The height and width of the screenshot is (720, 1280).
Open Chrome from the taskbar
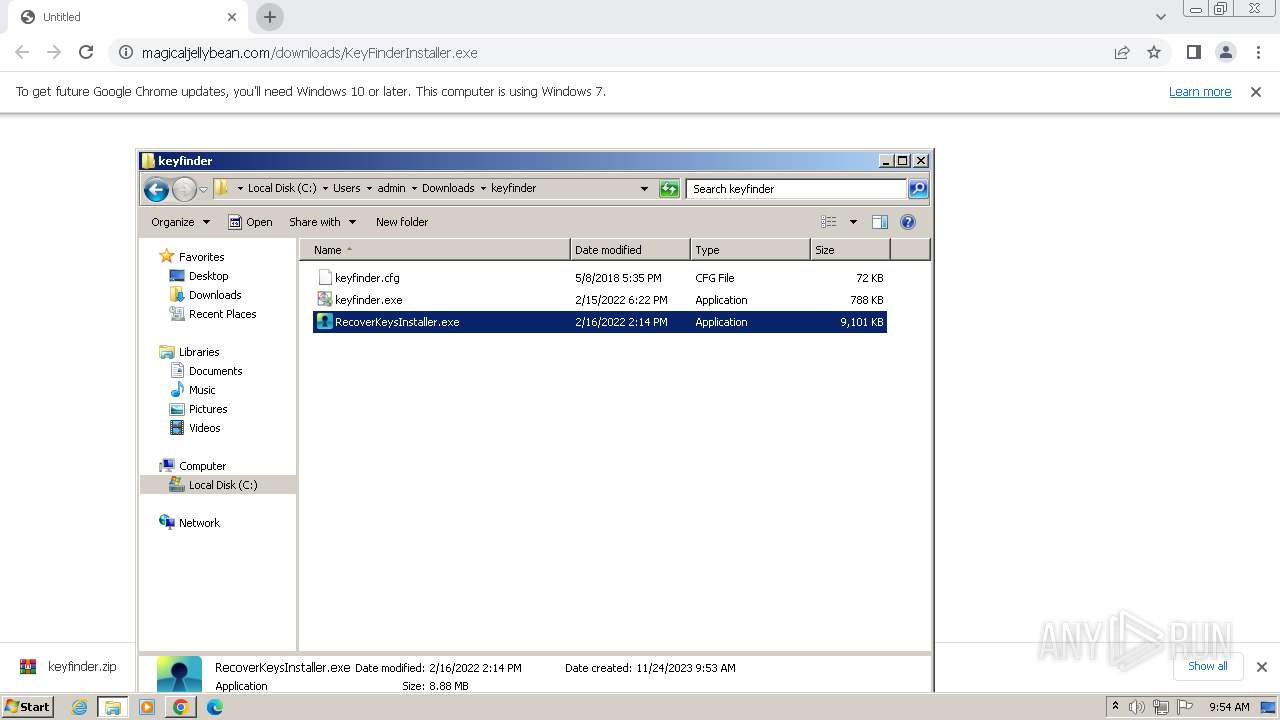point(180,707)
